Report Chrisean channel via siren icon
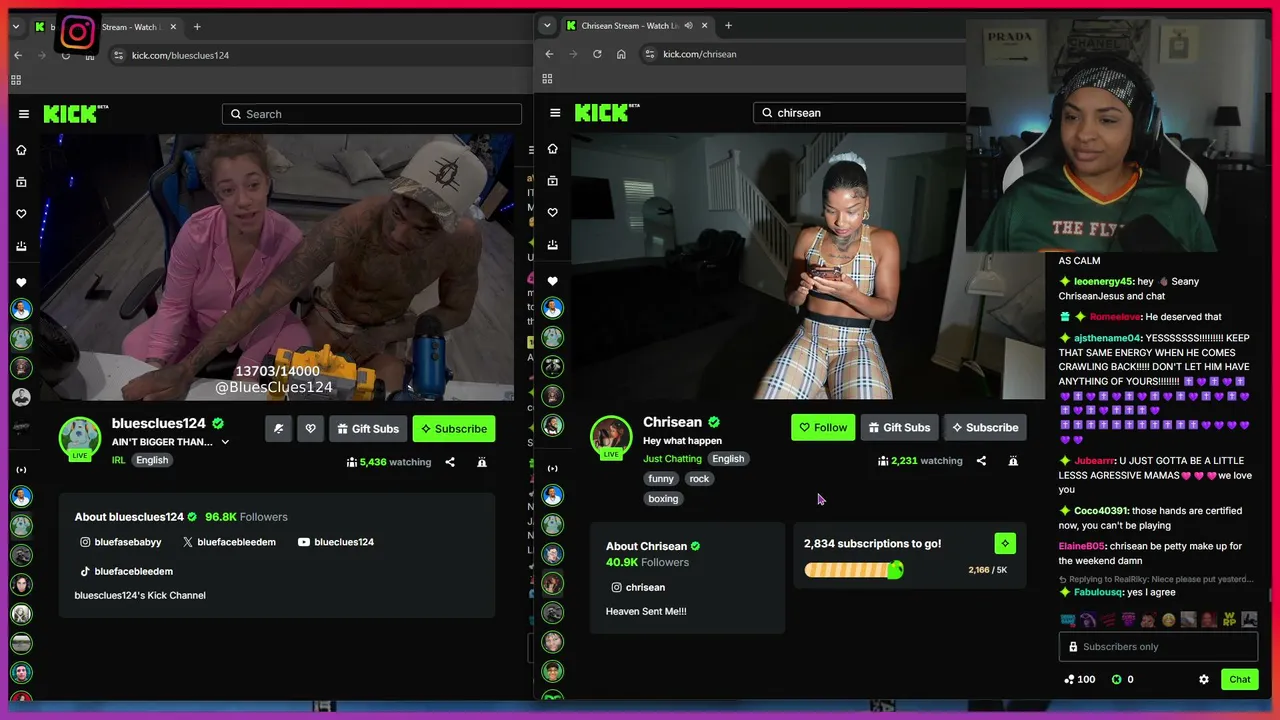The width and height of the screenshot is (1280, 720). pyautogui.click(x=1013, y=461)
